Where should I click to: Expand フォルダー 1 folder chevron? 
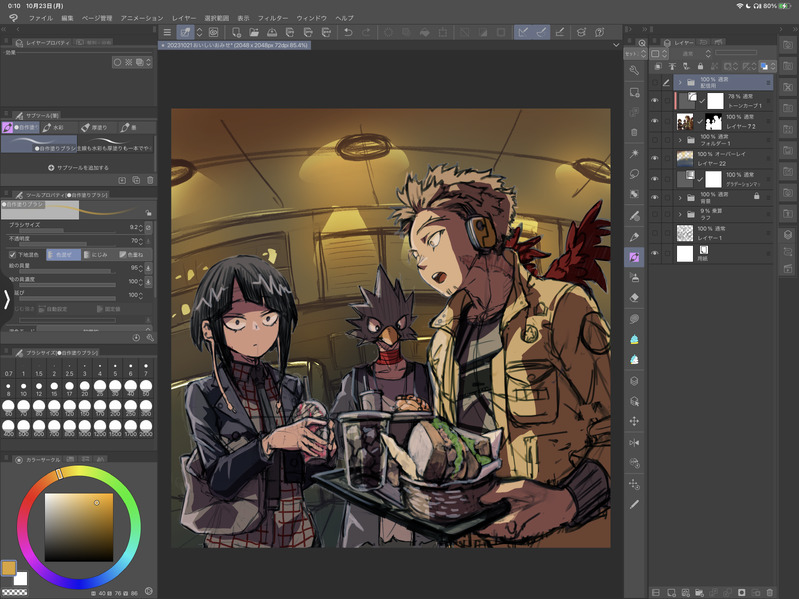(x=680, y=140)
